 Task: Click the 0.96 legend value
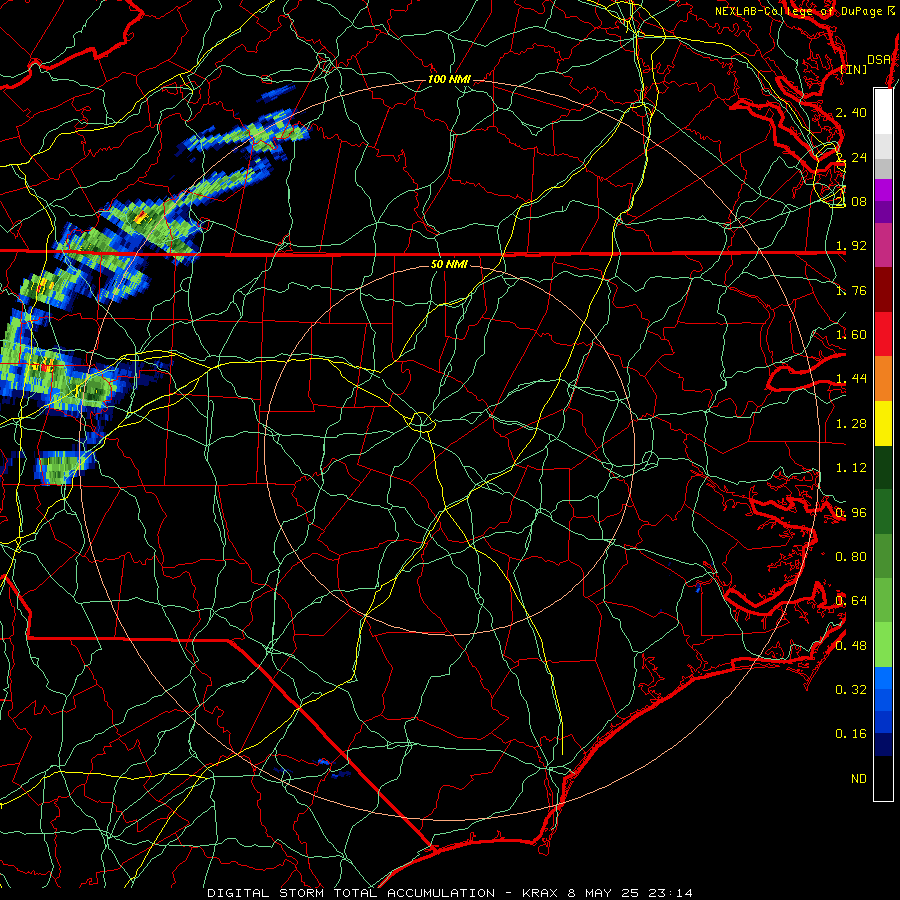point(851,513)
